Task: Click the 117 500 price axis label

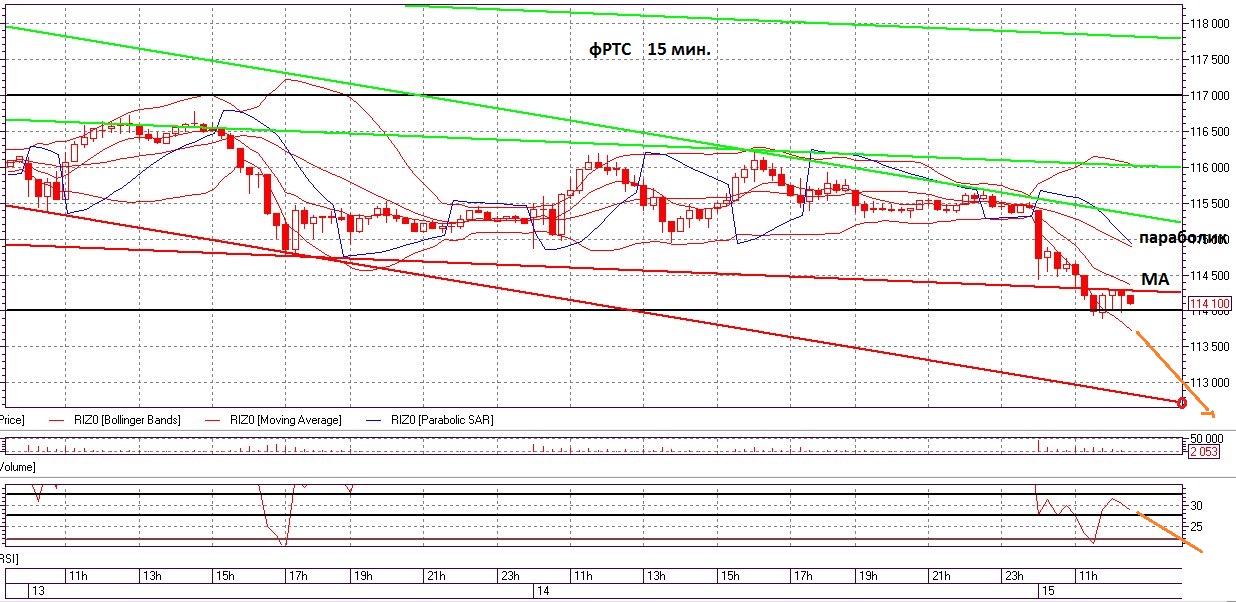Action: coord(1208,59)
